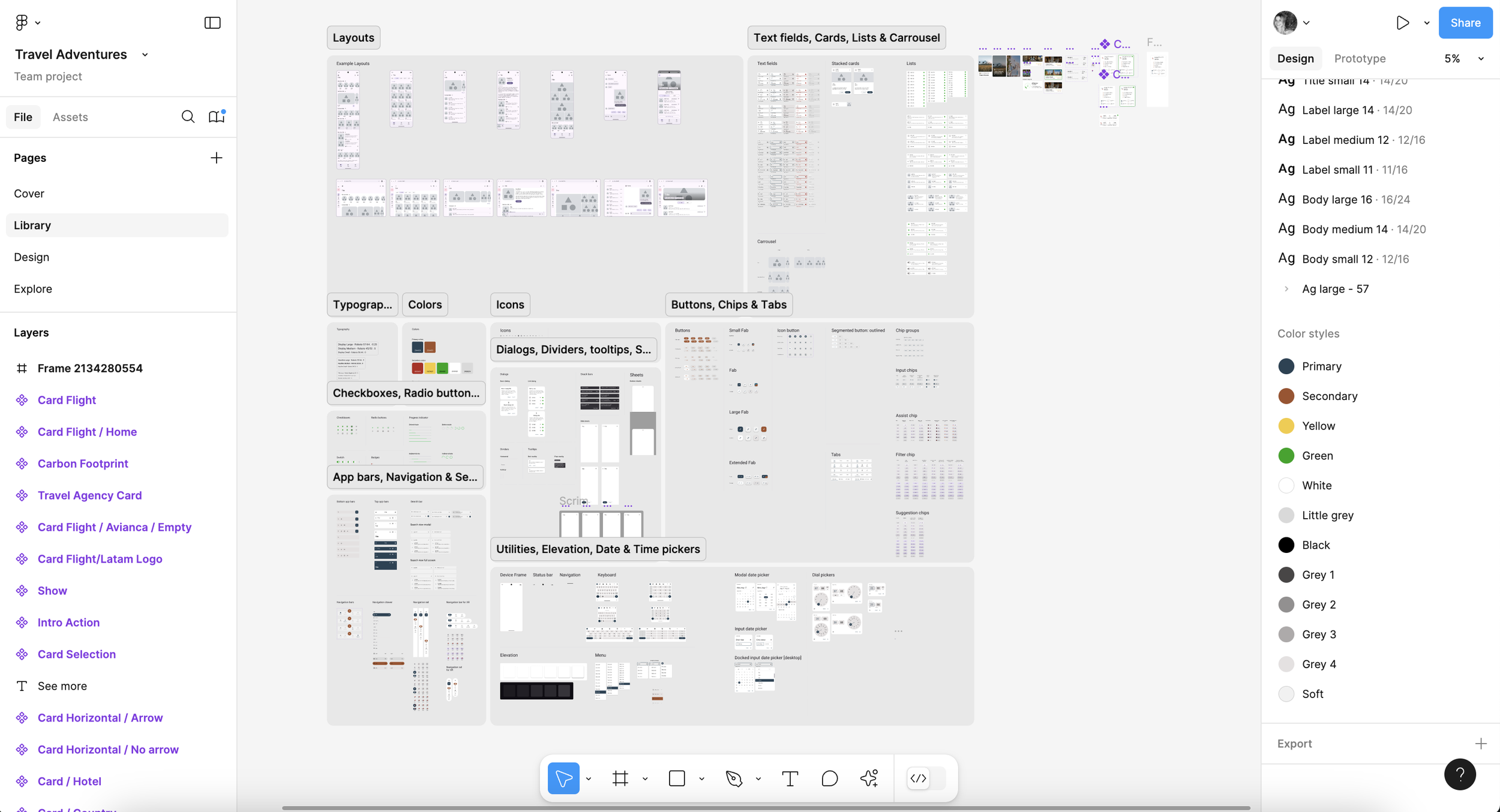This screenshot has width=1500, height=812.
Task: Add a new page with plus button
Action: click(217, 158)
